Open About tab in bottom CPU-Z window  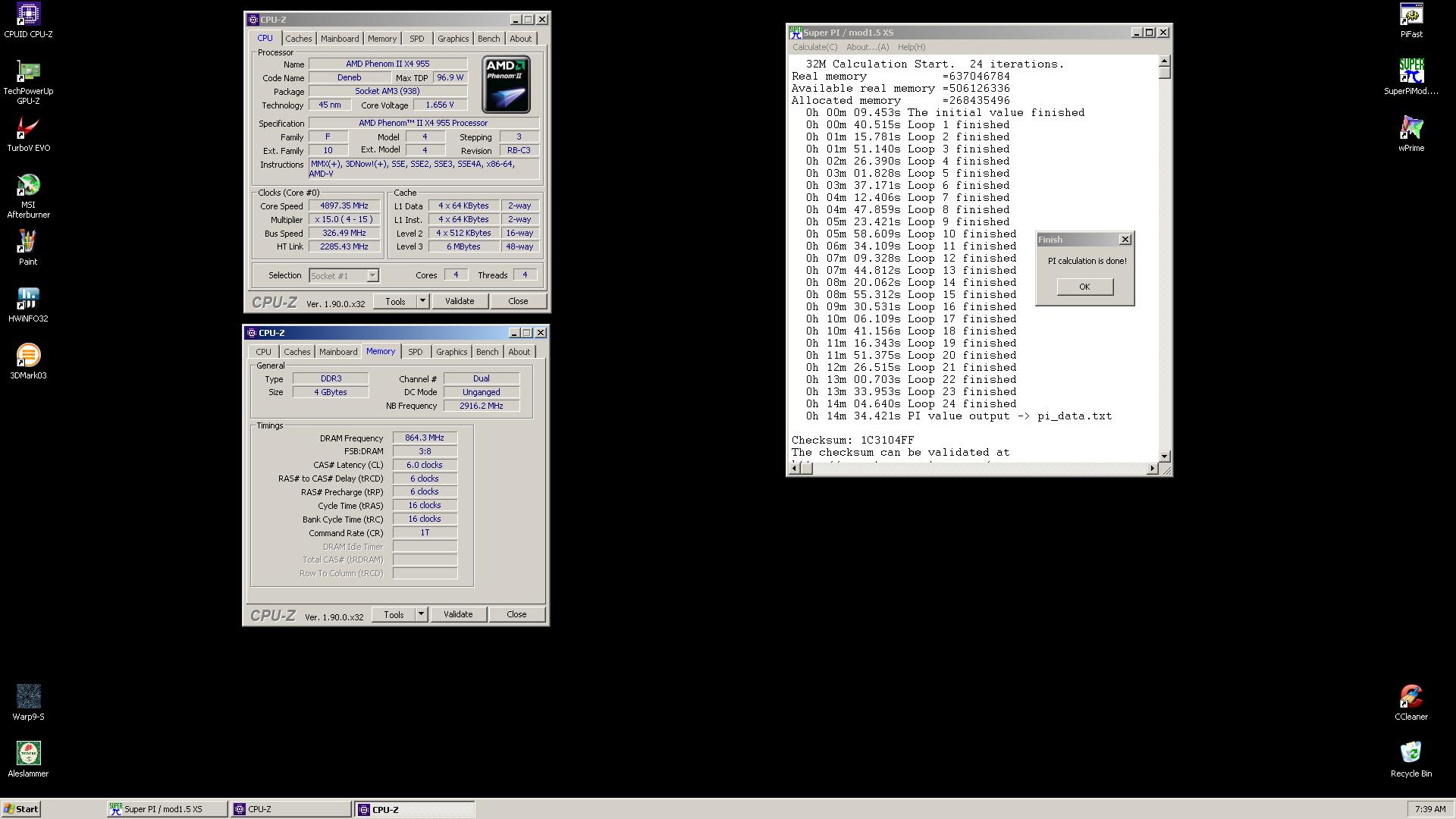coord(519,352)
